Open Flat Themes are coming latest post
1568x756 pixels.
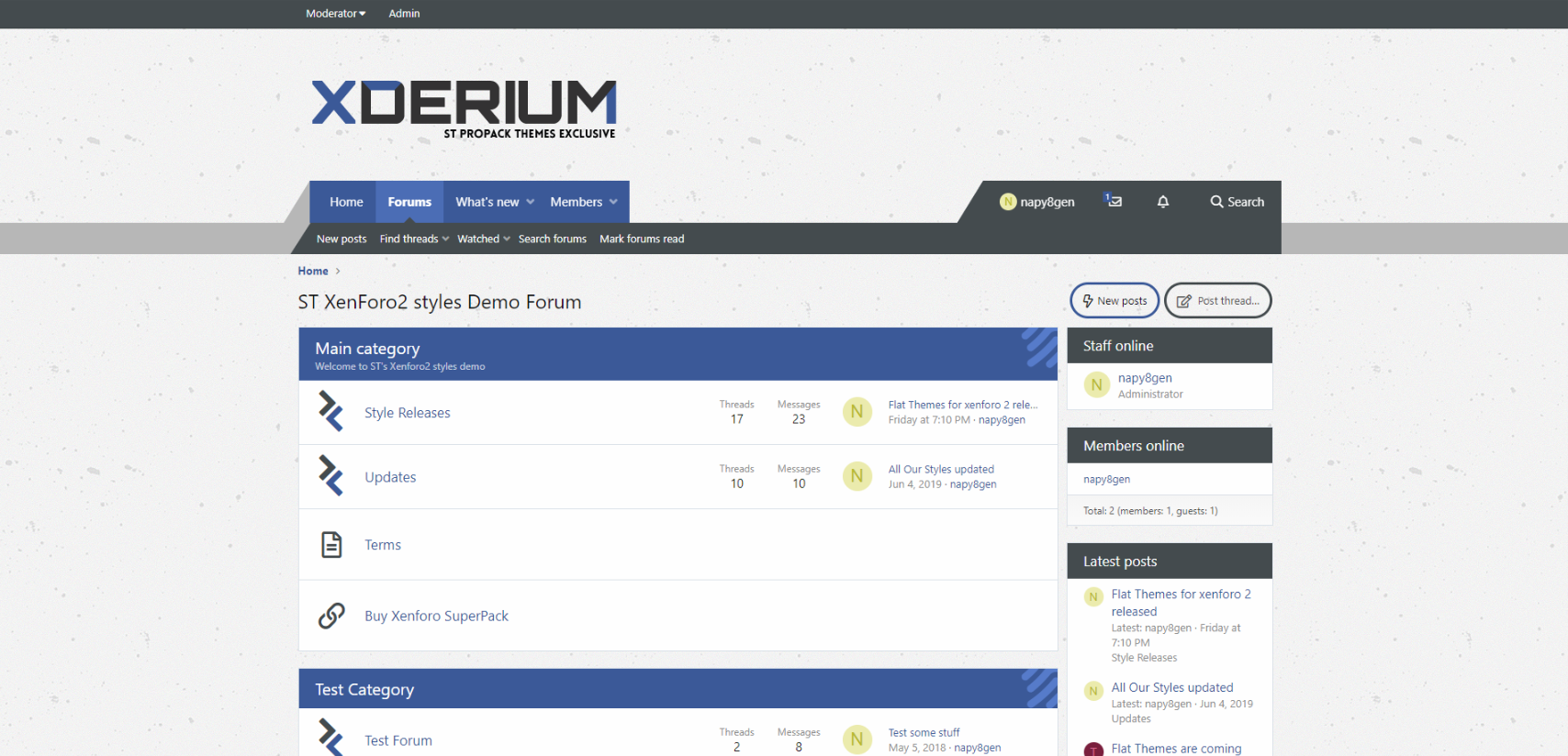click(x=1176, y=749)
